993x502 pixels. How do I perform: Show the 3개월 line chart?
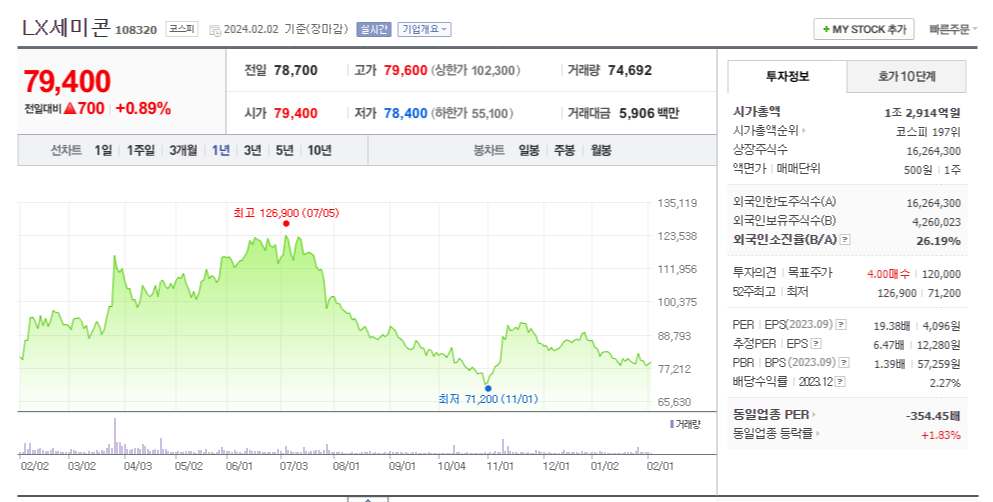pos(183,151)
